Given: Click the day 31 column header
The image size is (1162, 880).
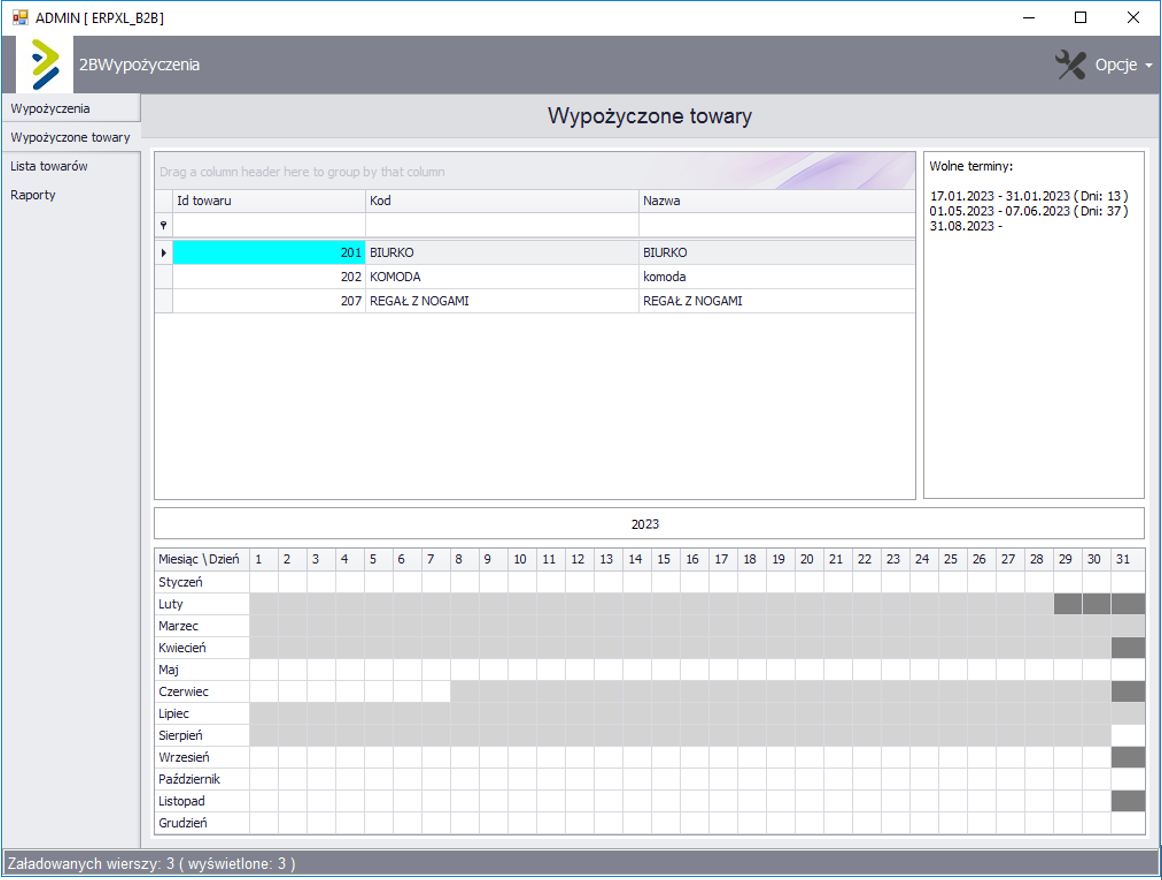Looking at the screenshot, I should [x=1128, y=559].
